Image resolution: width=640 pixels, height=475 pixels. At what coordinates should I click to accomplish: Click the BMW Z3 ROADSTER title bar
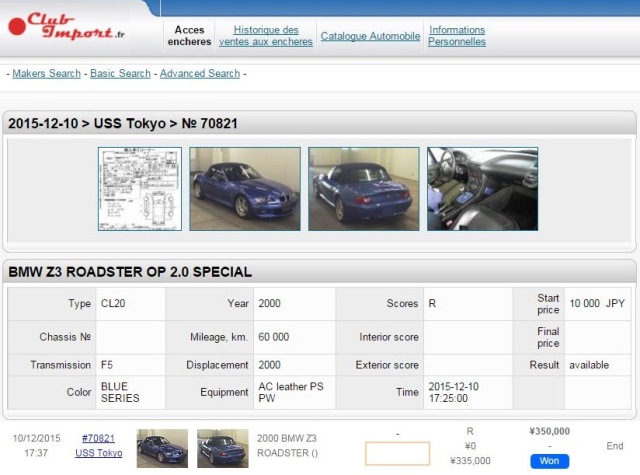(x=130, y=272)
